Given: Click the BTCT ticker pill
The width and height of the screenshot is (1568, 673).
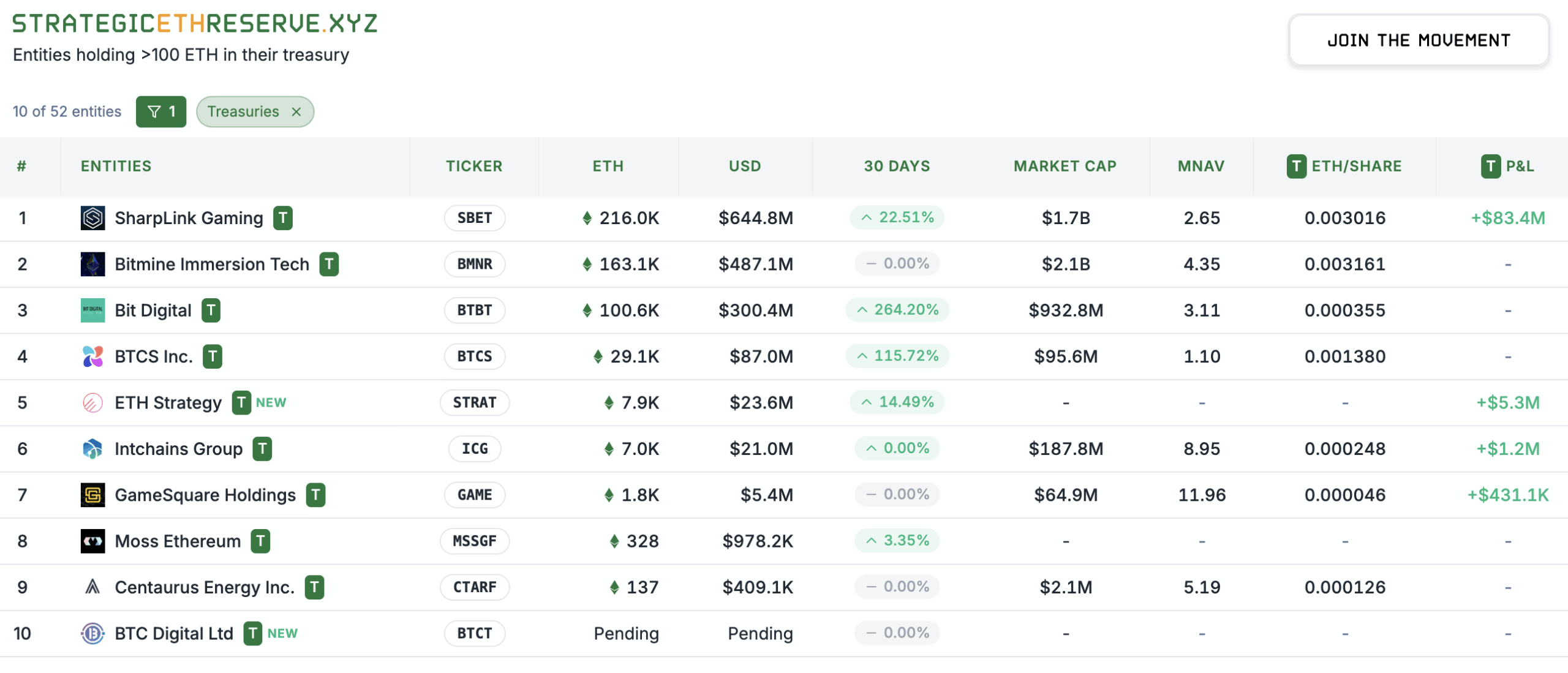Looking at the screenshot, I should [475, 634].
